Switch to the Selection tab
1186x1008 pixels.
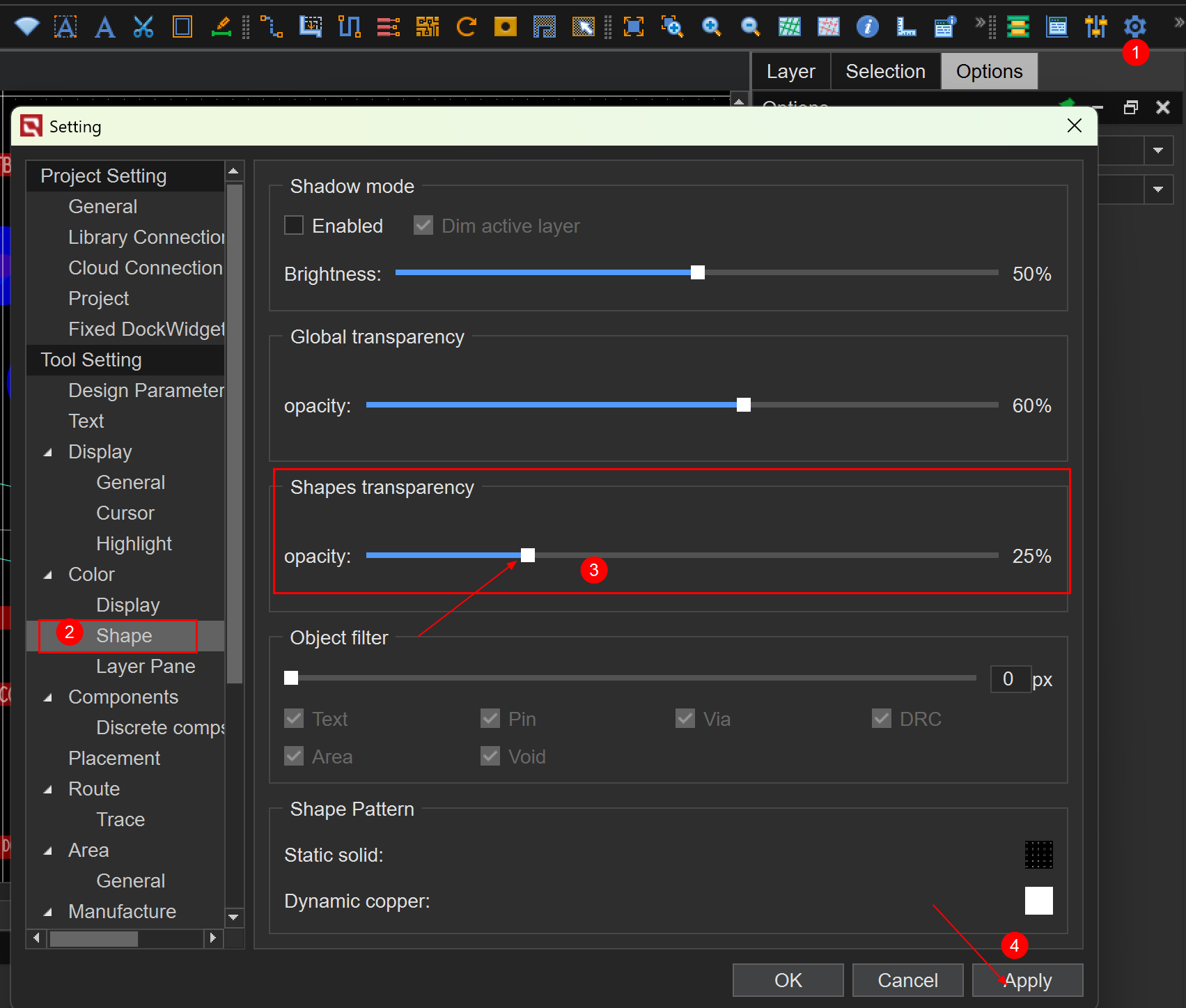pos(885,71)
